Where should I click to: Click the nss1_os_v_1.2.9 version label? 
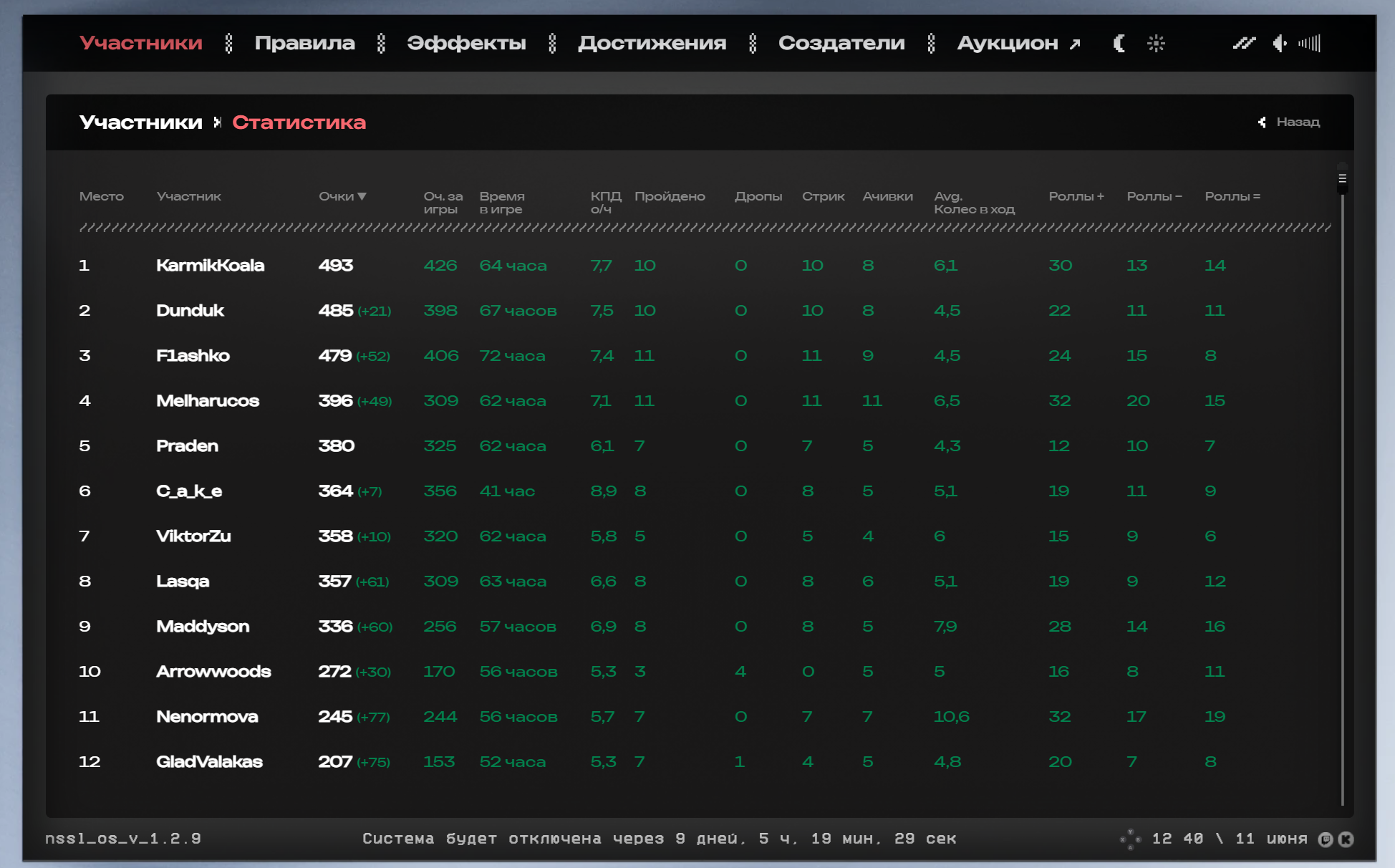point(123,839)
